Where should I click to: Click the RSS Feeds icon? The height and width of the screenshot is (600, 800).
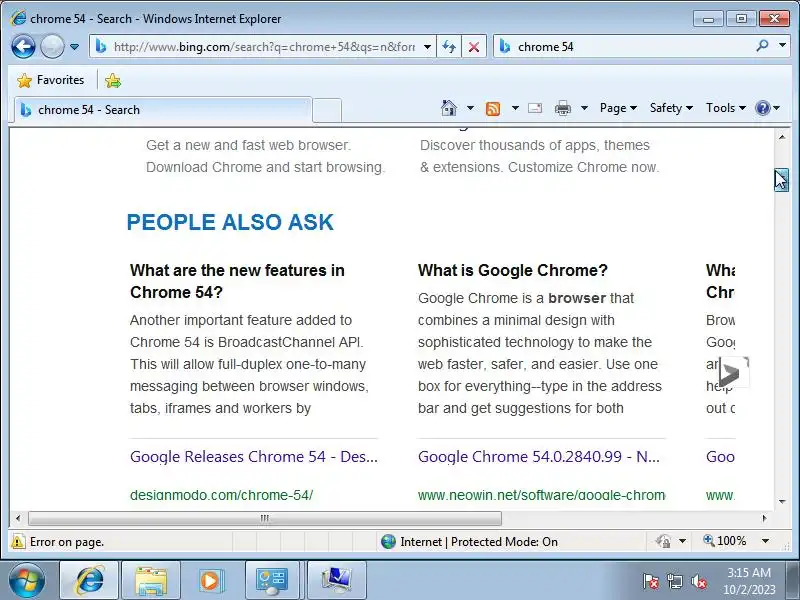click(493, 108)
